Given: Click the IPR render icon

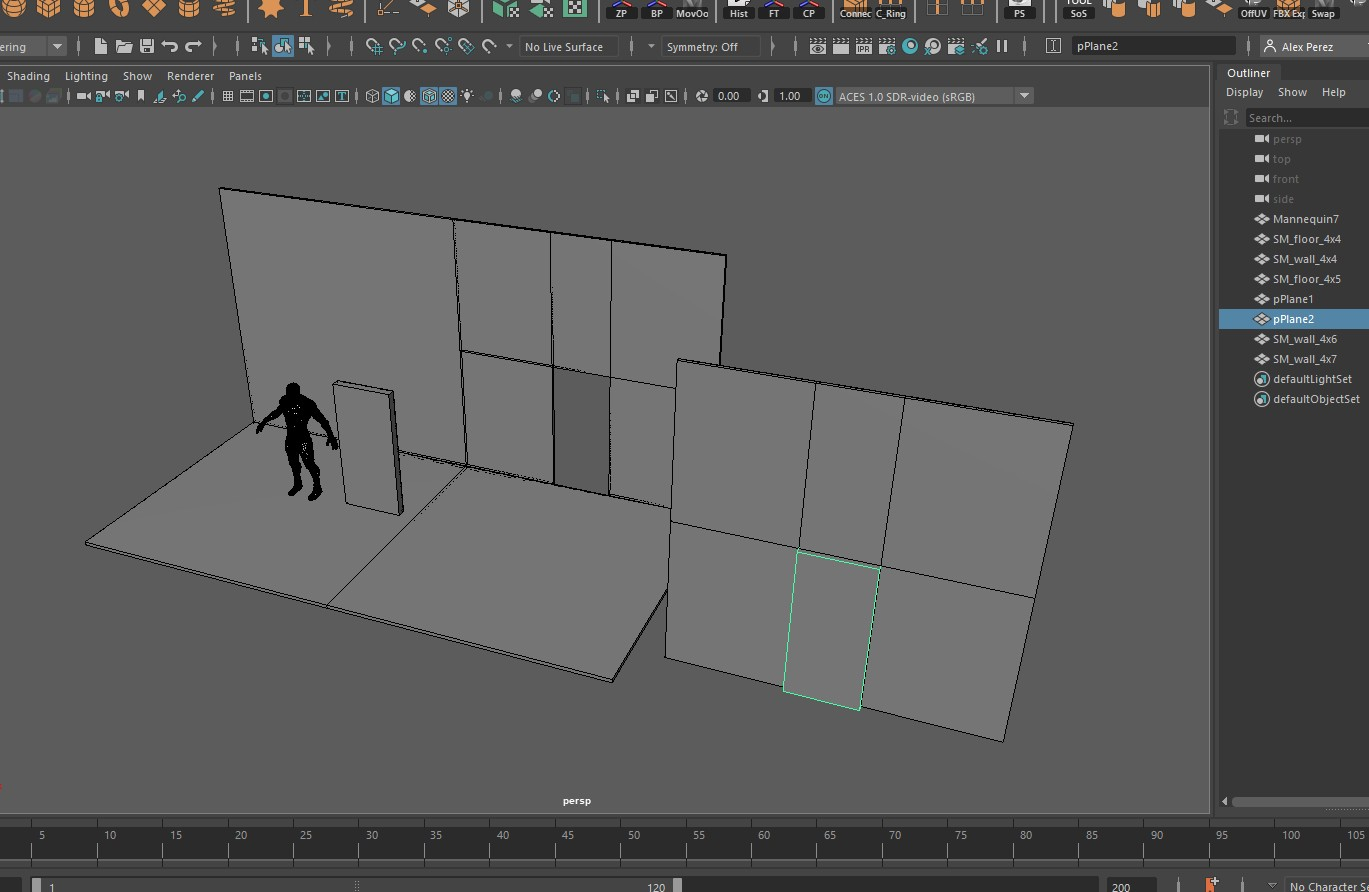Looking at the screenshot, I should click(x=863, y=47).
